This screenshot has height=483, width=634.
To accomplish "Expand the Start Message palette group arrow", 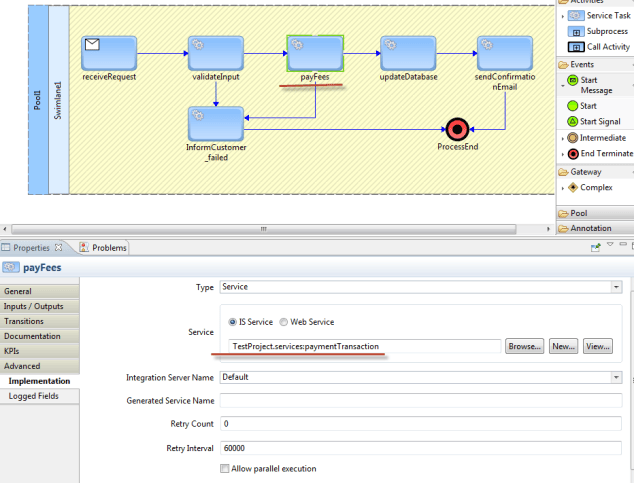I will pyautogui.click(x=562, y=86).
